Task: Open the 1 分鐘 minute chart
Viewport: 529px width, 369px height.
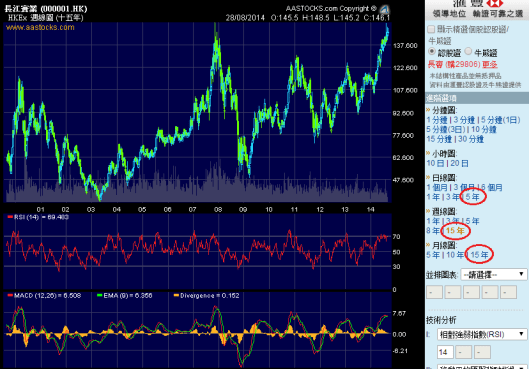Action: (x=437, y=120)
